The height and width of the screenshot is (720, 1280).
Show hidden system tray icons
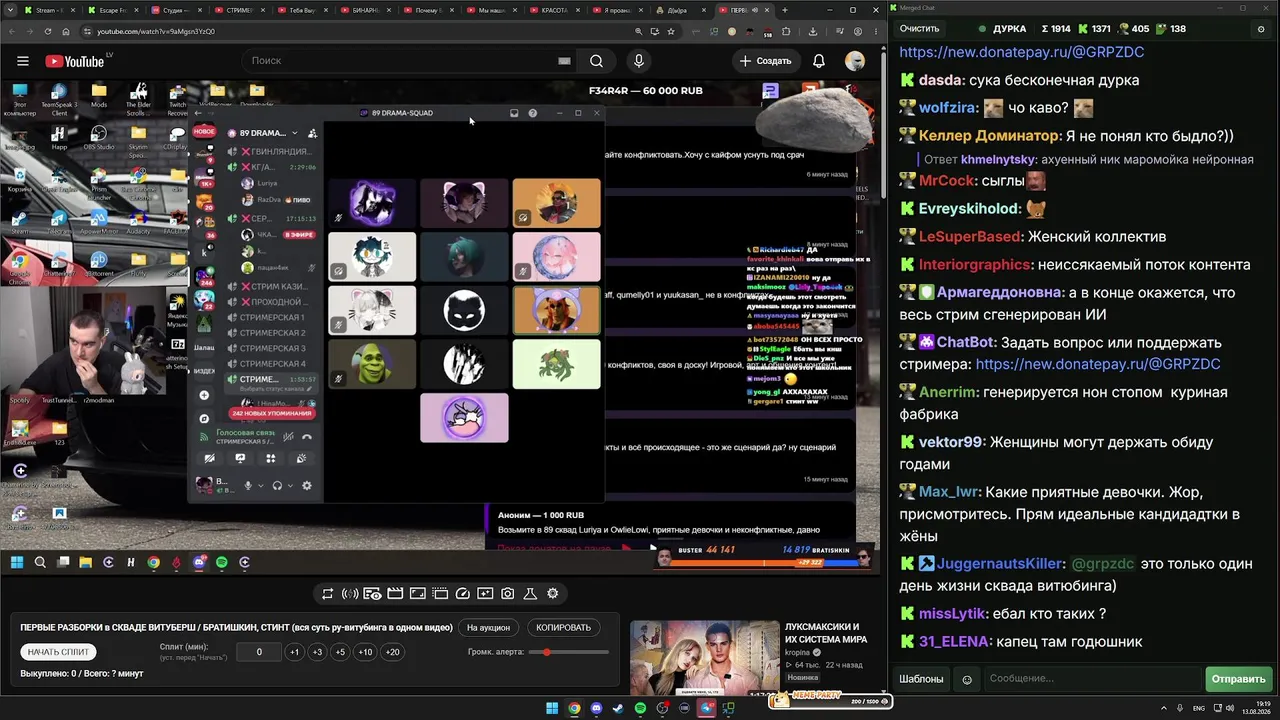tap(1164, 709)
